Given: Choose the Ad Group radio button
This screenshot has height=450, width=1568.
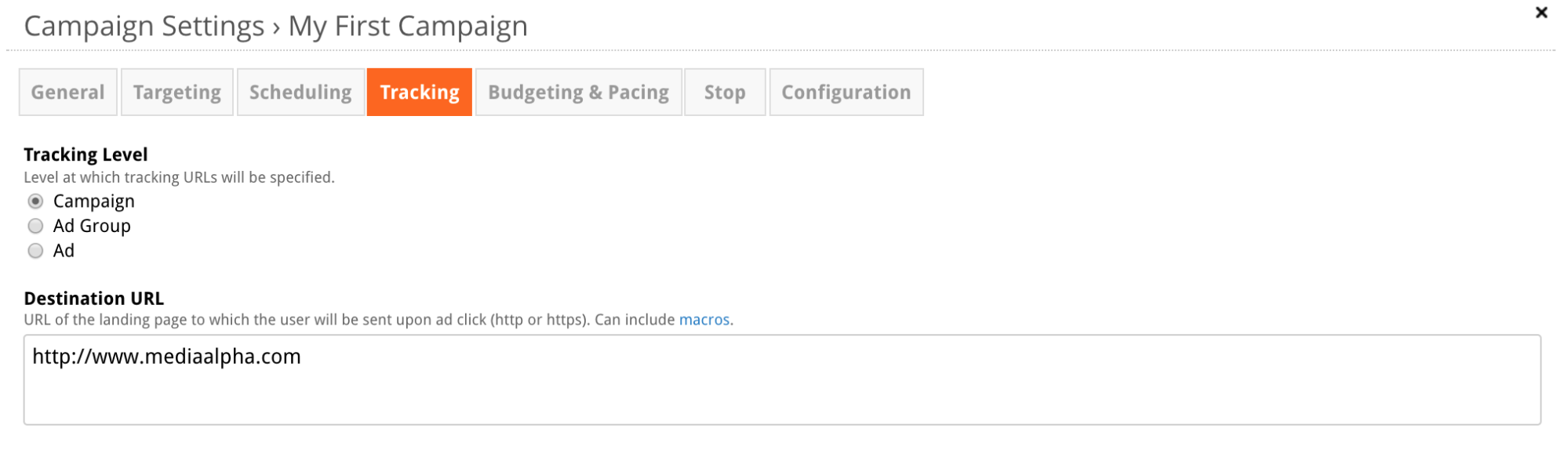Looking at the screenshot, I should 35,227.
